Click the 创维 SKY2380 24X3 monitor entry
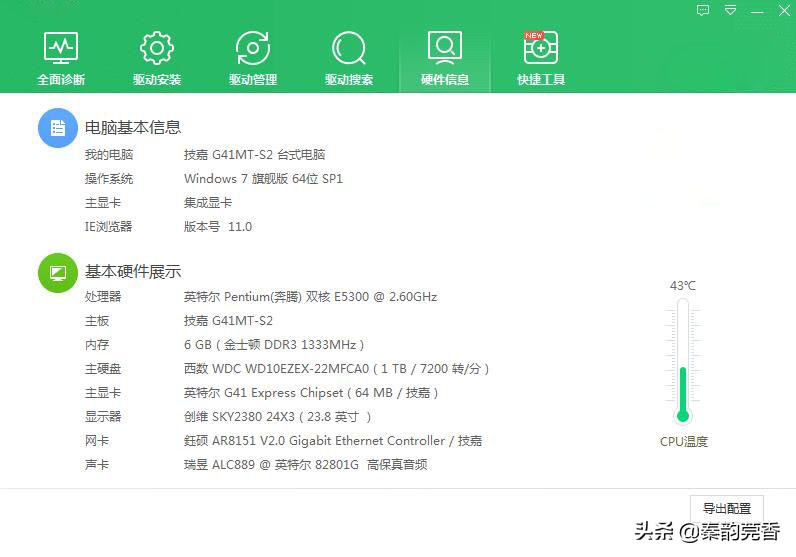796x557 pixels. [x=277, y=417]
